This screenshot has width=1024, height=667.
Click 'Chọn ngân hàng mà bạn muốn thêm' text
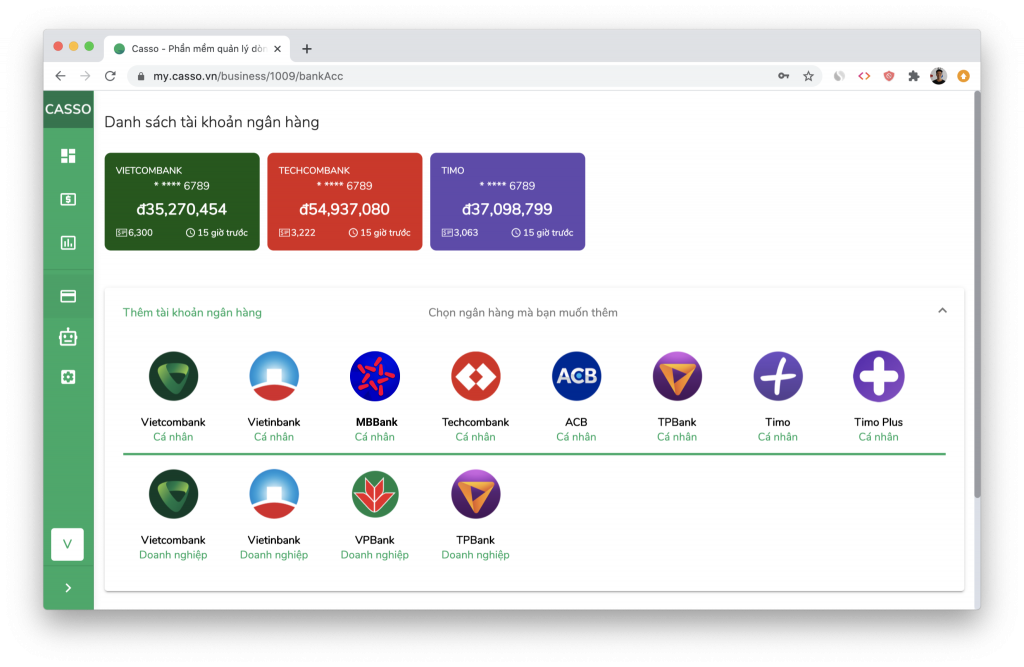tap(523, 312)
